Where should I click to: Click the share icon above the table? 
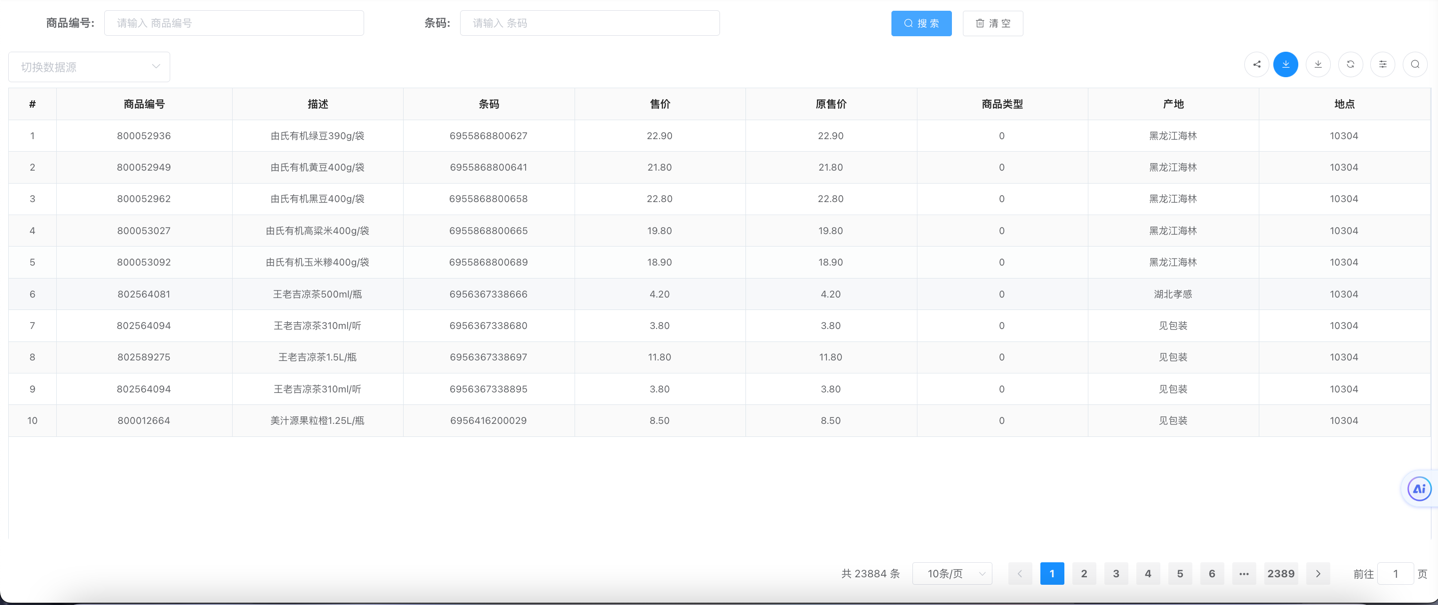(x=1256, y=64)
